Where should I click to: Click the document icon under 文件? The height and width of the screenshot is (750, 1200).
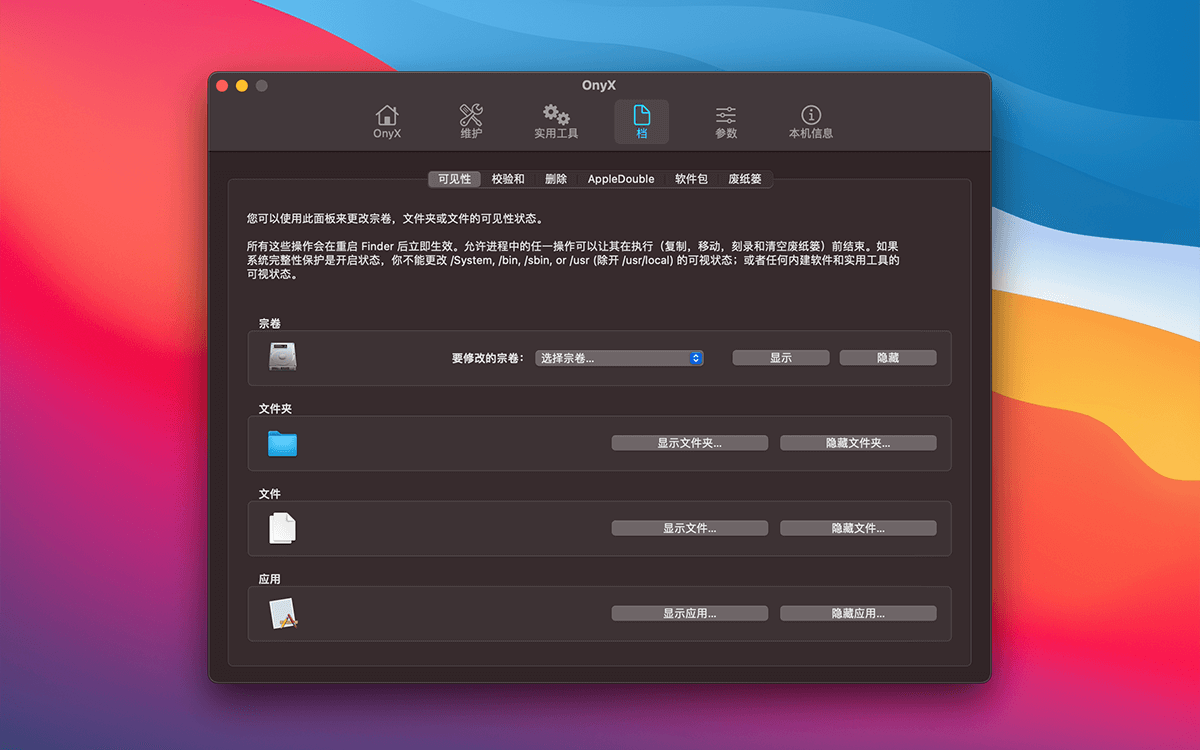283,528
